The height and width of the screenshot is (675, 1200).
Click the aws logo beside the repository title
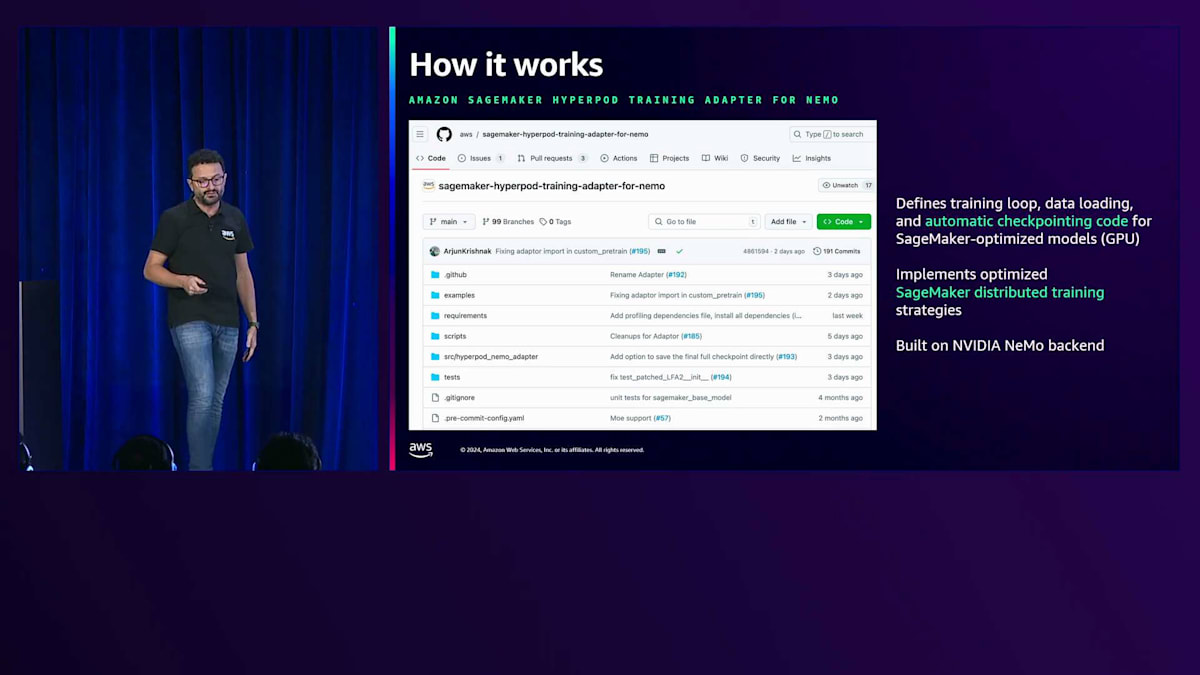coord(429,185)
